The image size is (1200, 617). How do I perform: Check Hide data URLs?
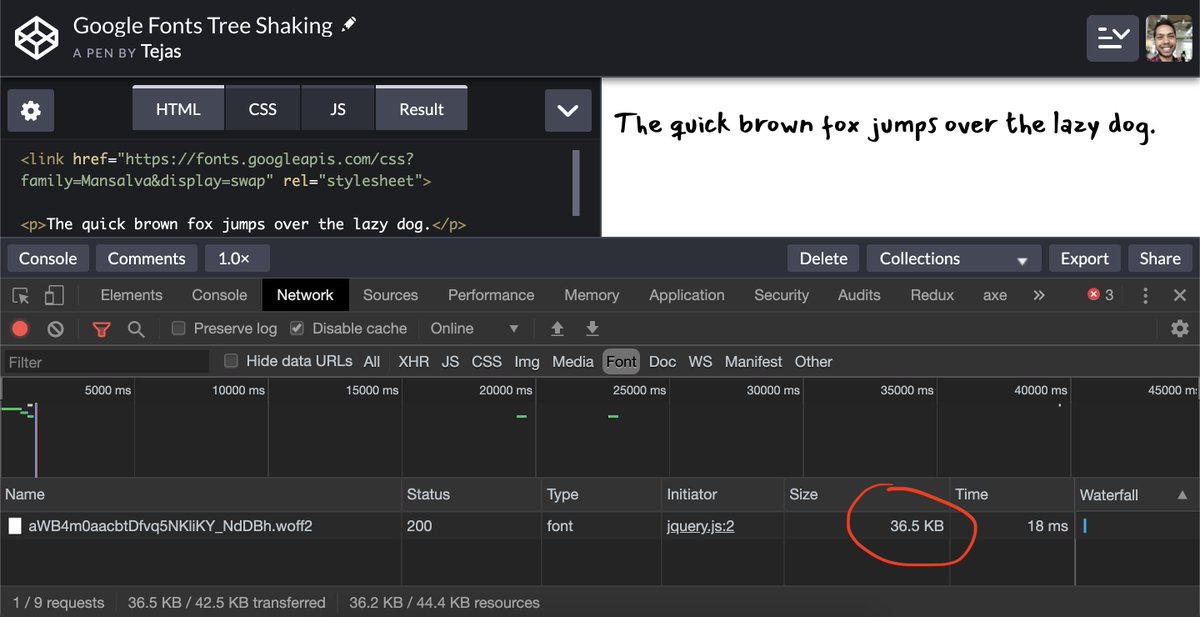(x=229, y=361)
